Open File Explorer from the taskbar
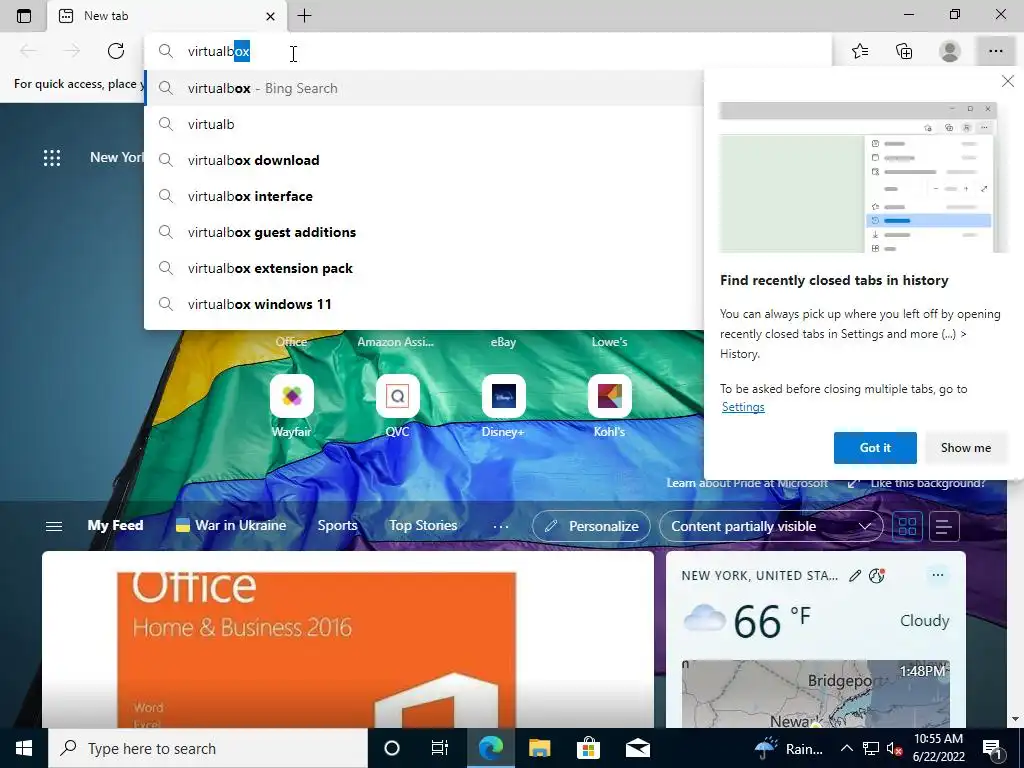 [x=539, y=748]
